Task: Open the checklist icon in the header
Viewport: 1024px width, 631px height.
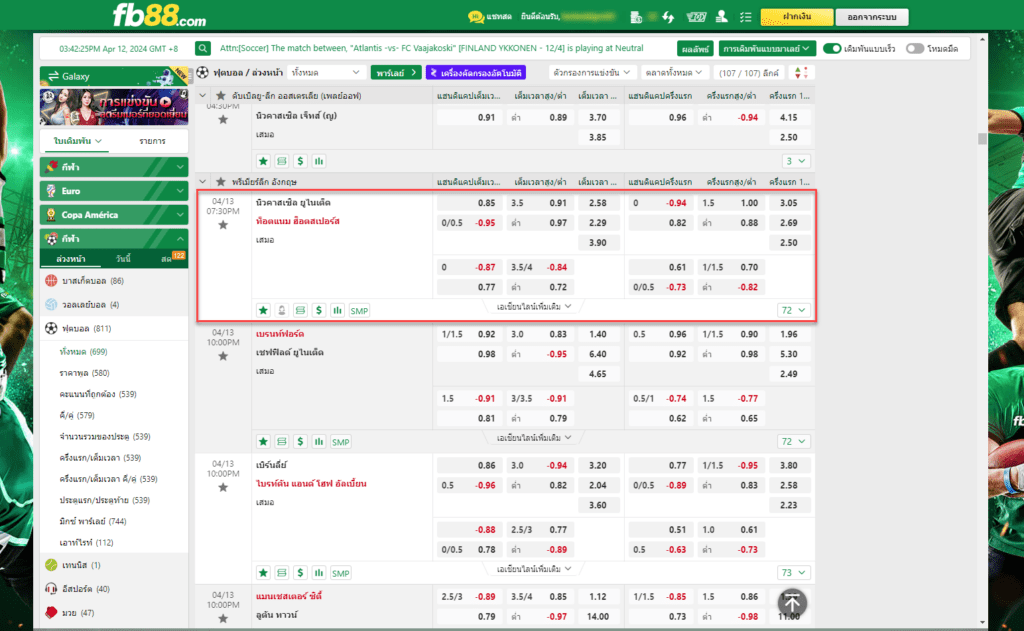Action: point(745,17)
